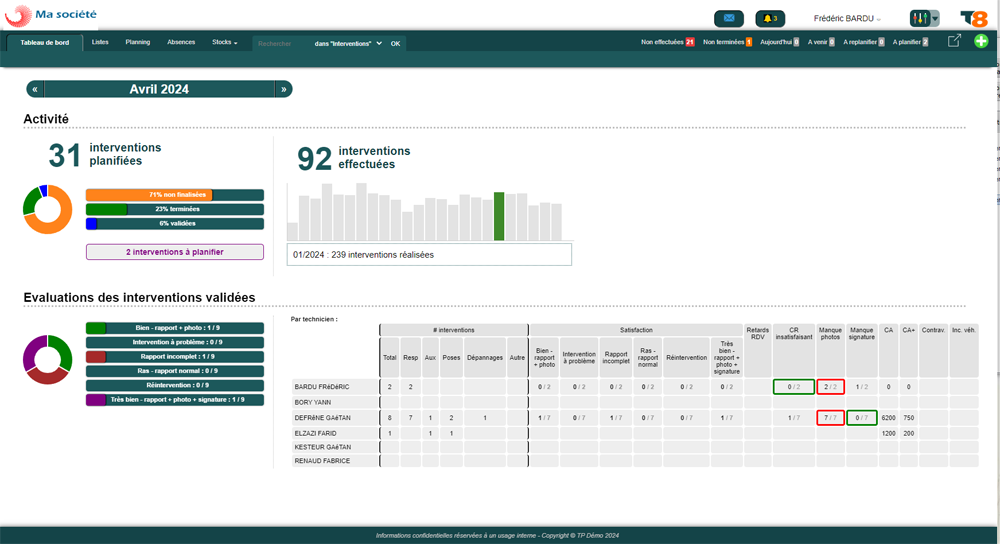Click the Dépannages column header
This screenshot has height=544, width=1000.
(x=485, y=358)
